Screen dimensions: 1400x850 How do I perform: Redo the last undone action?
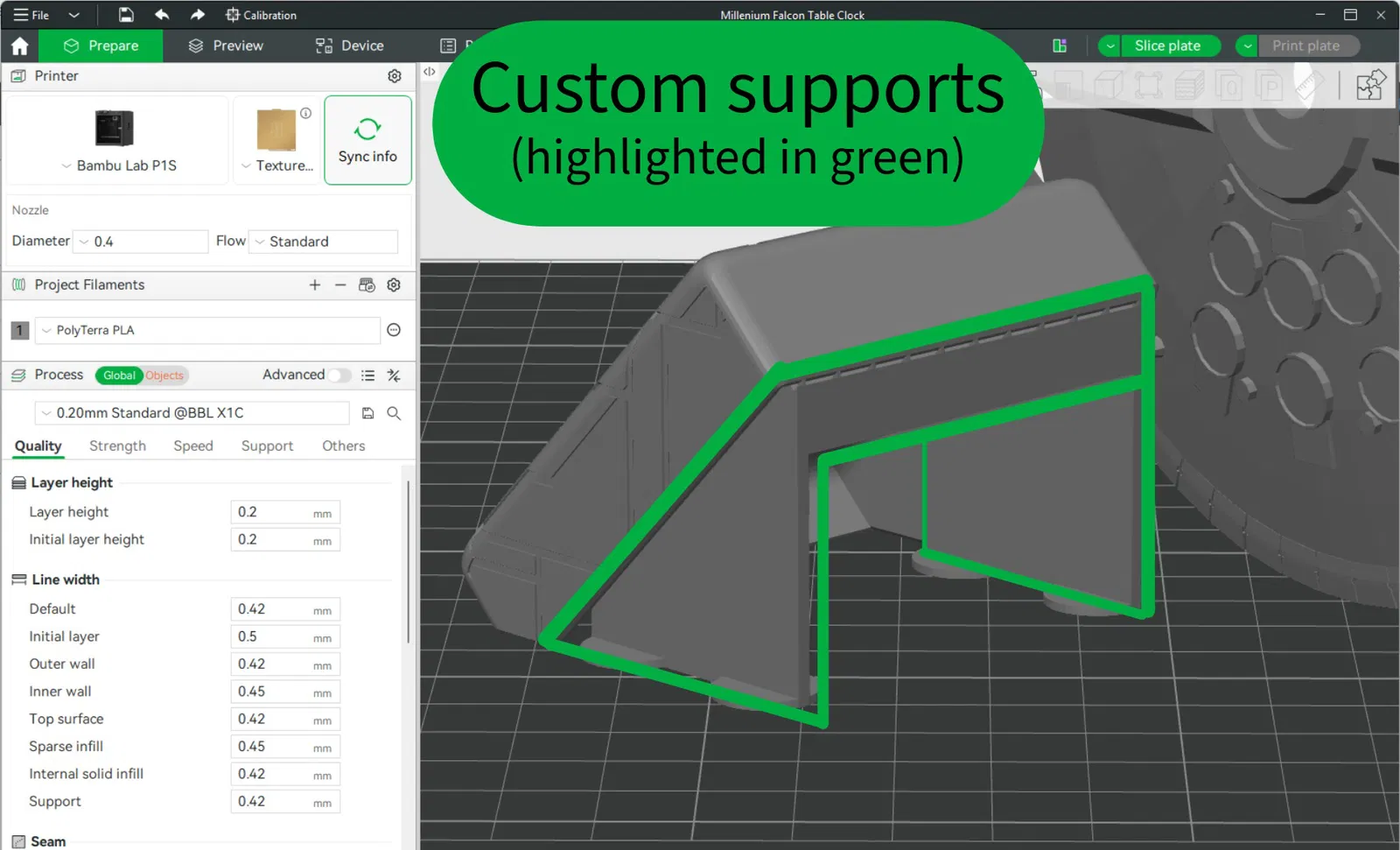(x=198, y=15)
